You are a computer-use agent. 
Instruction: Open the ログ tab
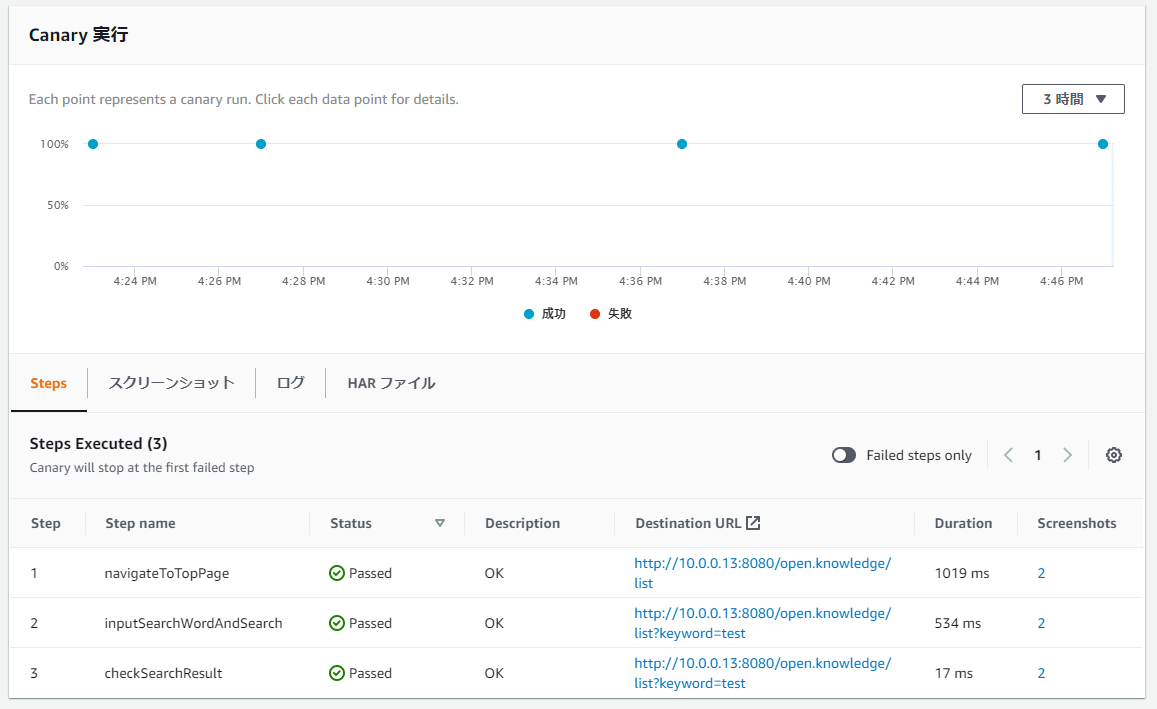point(290,383)
